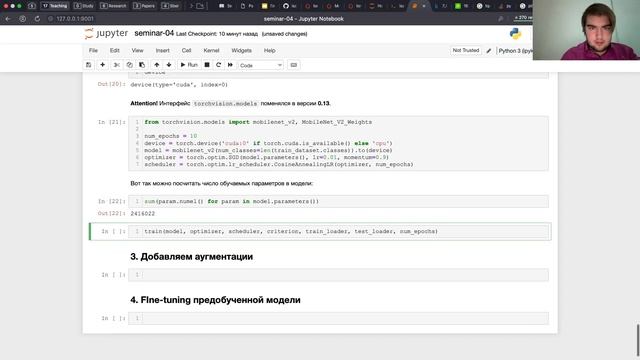Image resolution: width=640 pixels, height=360 pixels.
Task: Go back with browser back arrow
Action: [8, 19]
